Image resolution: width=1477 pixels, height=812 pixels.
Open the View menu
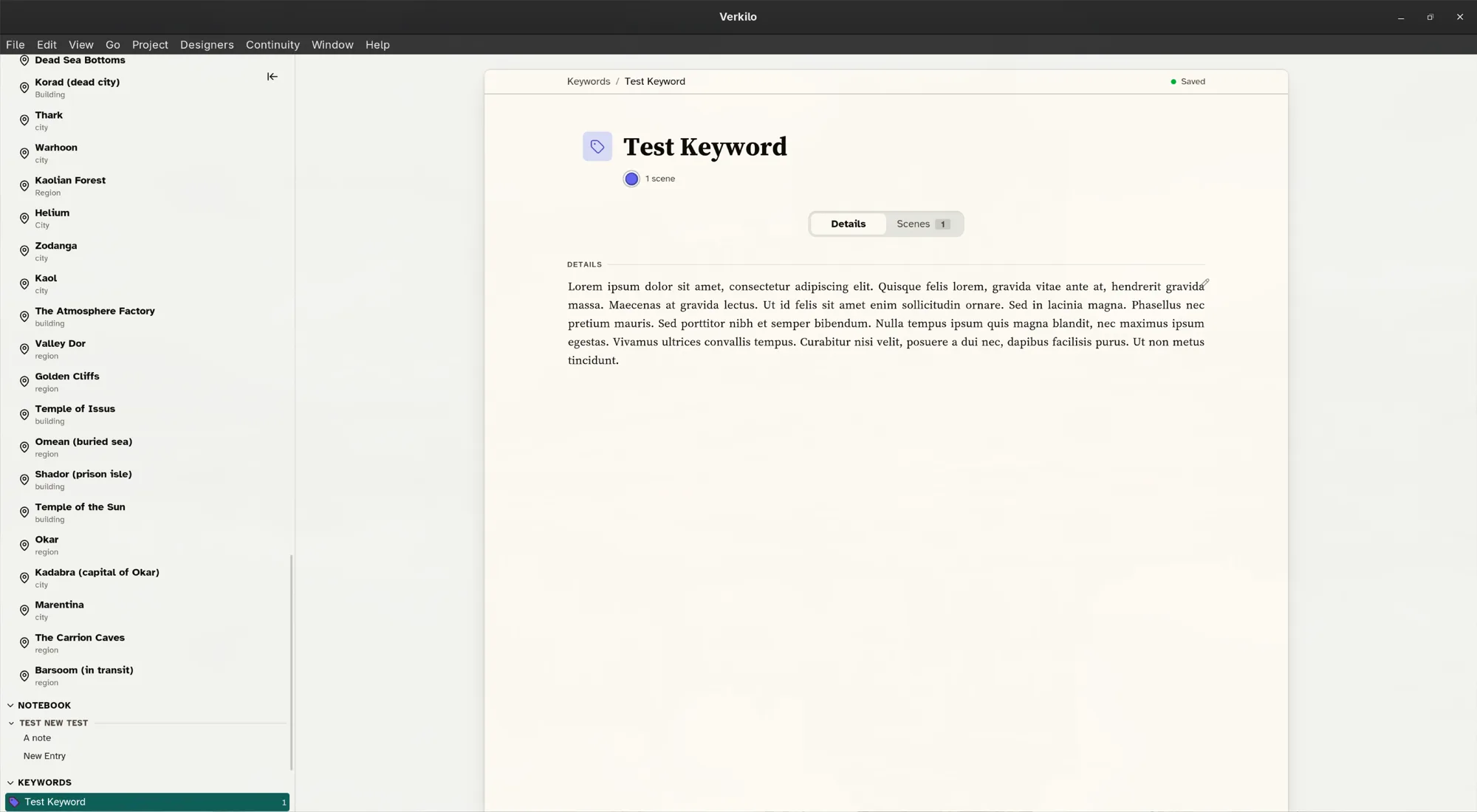81,45
